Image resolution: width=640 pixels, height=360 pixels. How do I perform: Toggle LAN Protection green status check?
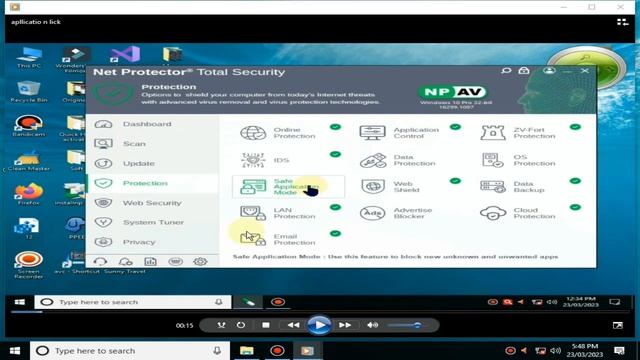point(335,207)
